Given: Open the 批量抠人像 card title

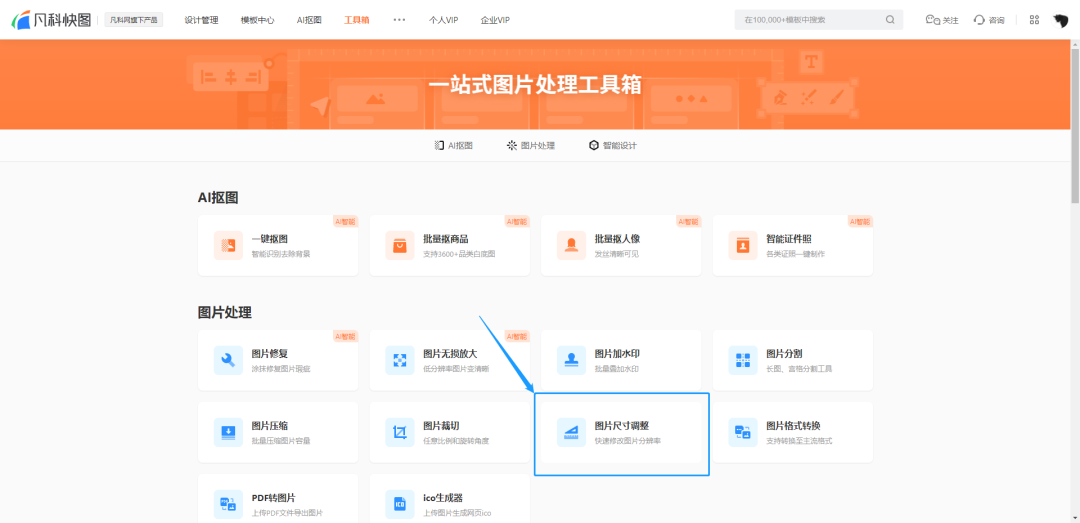Looking at the screenshot, I should click(x=617, y=239).
